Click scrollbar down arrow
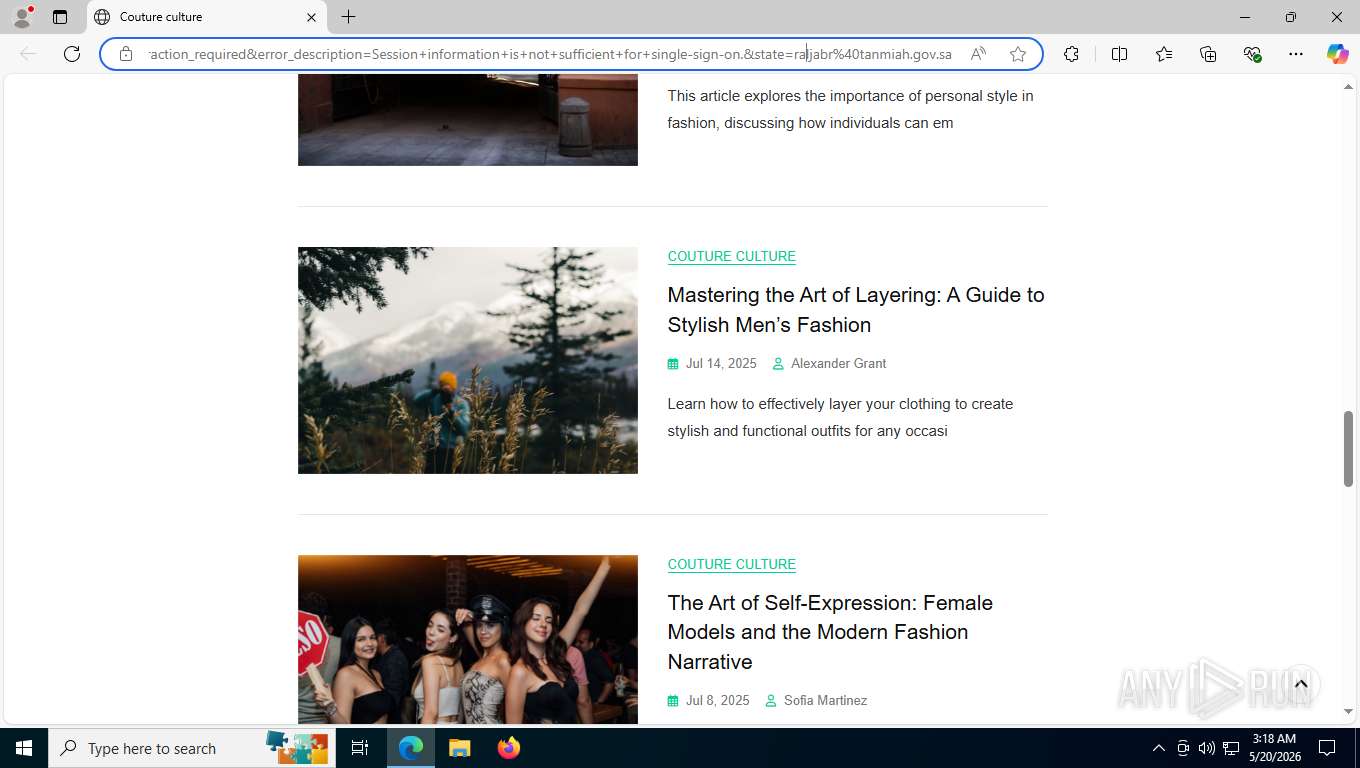1360x768 pixels. pos(1348,711)
